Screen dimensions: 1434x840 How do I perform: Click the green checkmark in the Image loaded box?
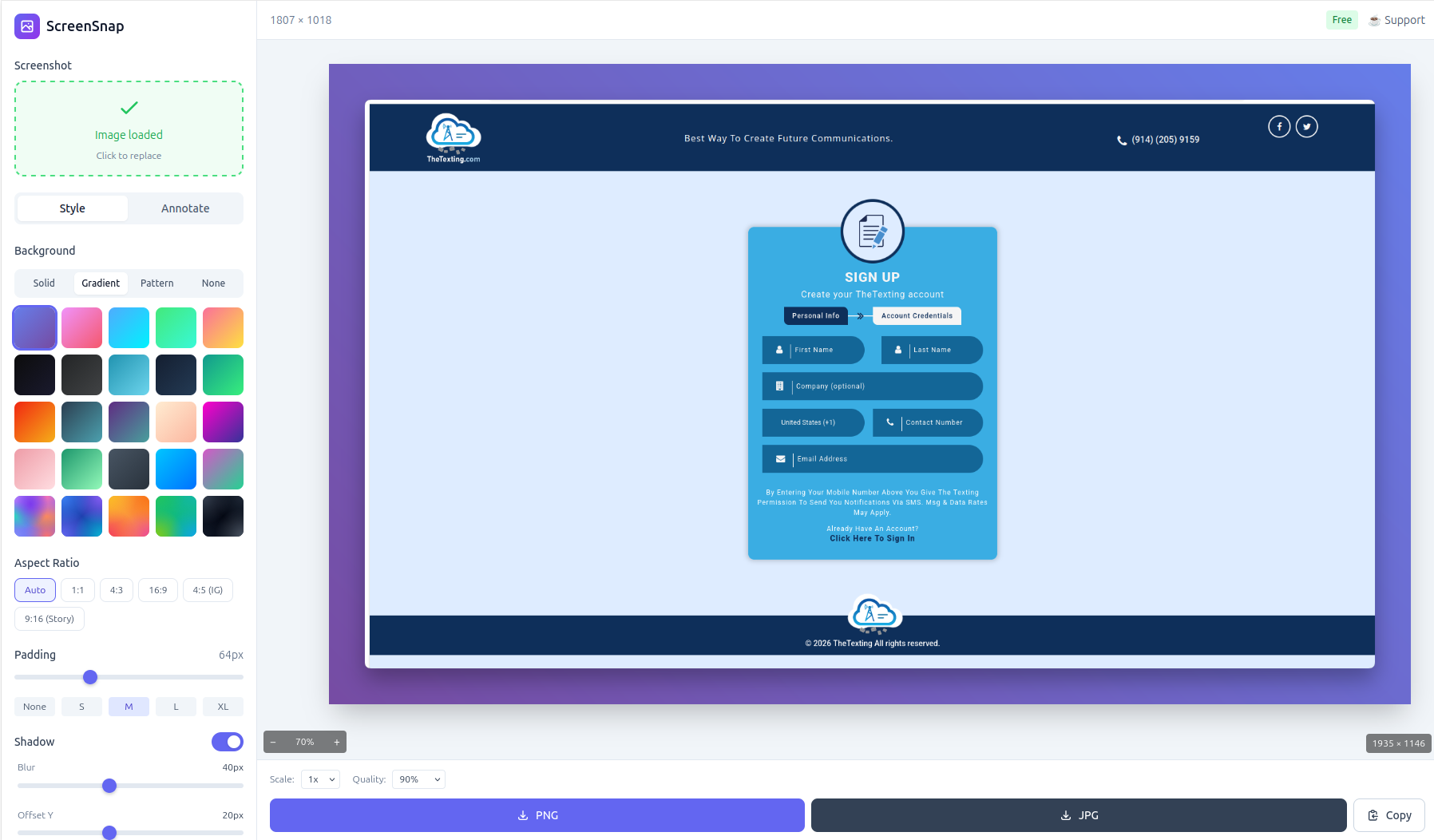click(129, 109)
